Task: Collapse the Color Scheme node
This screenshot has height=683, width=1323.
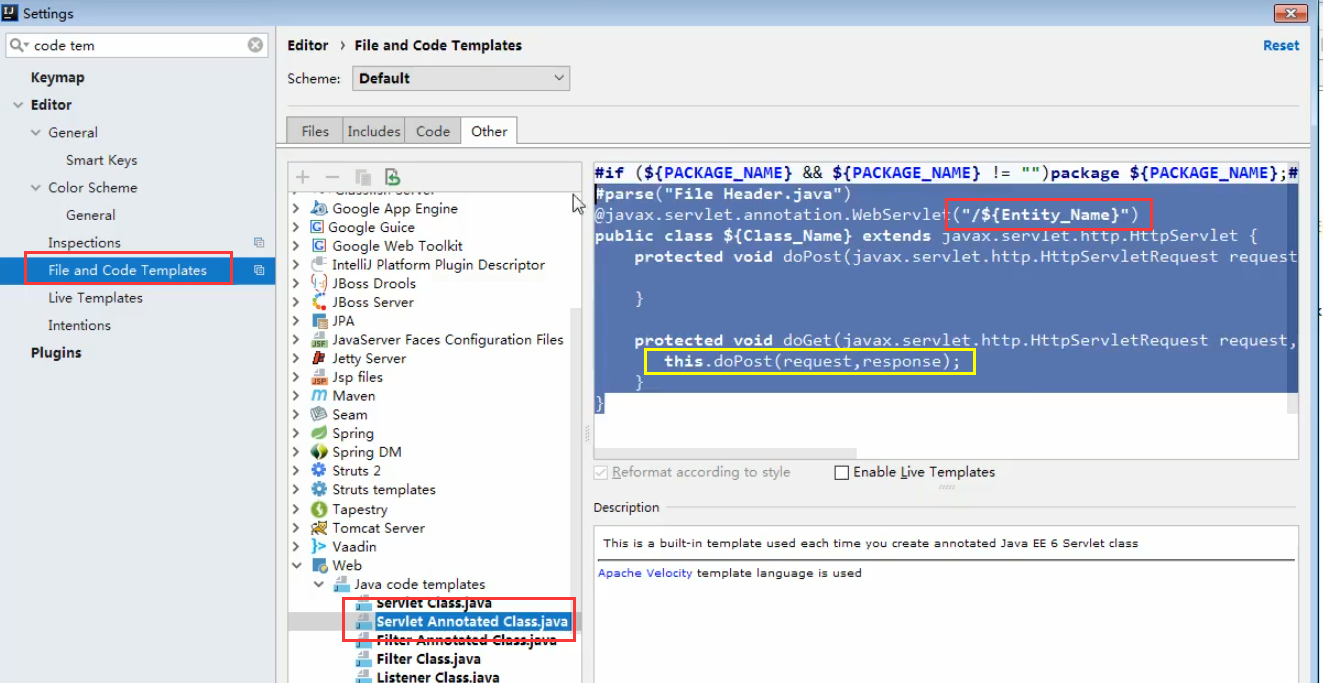Action: coord(37,188)
